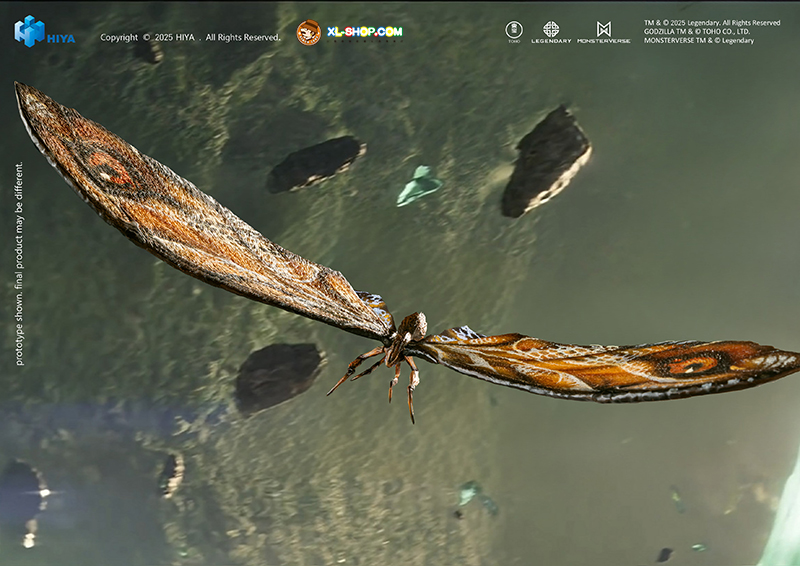
Task: Click the Copyright 2025 HIYA notice
Action: pyautogui.click(x=190, y=38)
